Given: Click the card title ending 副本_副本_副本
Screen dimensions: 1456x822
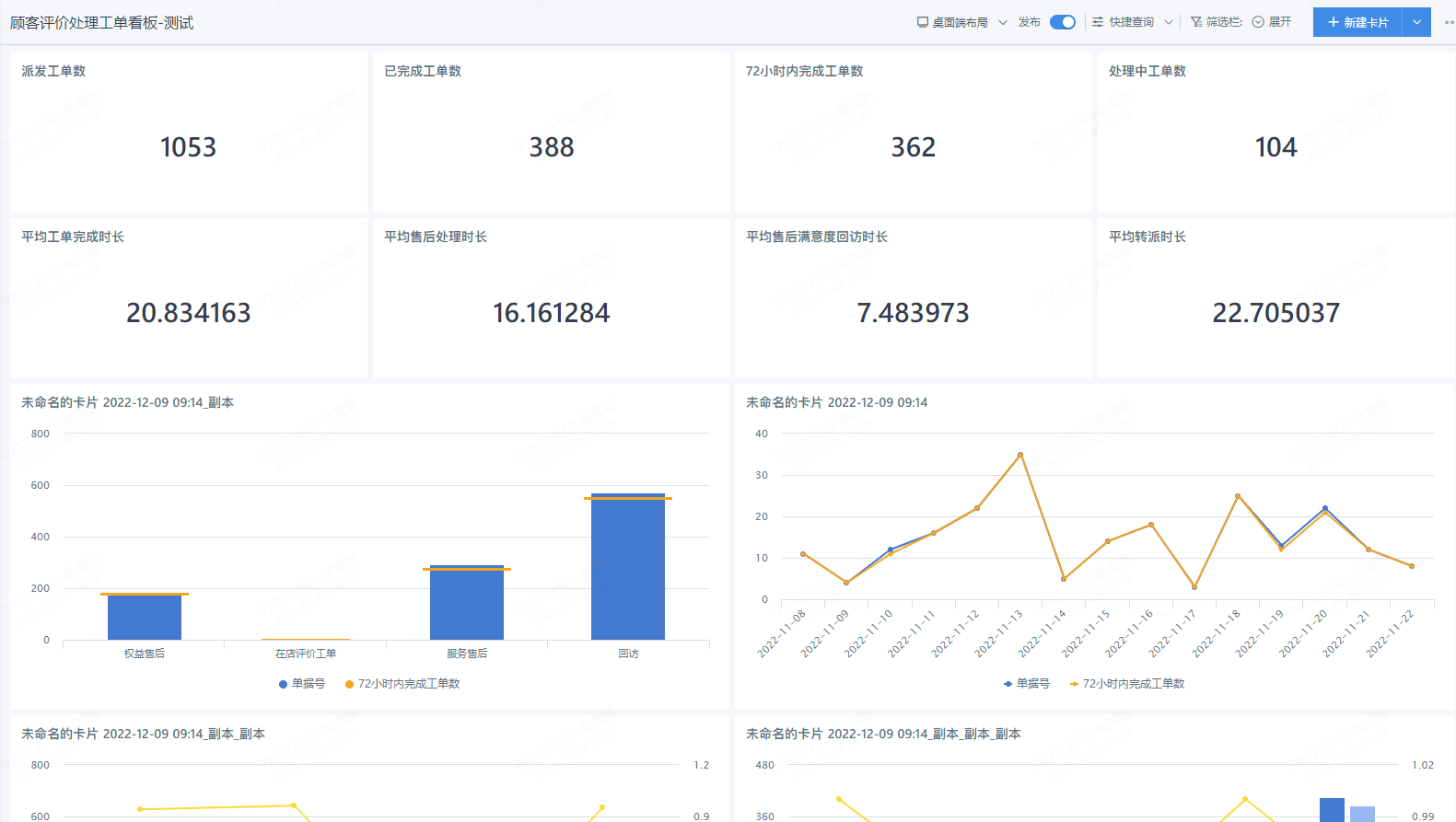Looking at the screenshot, I should pyautogui.click(x=883, y=734).
